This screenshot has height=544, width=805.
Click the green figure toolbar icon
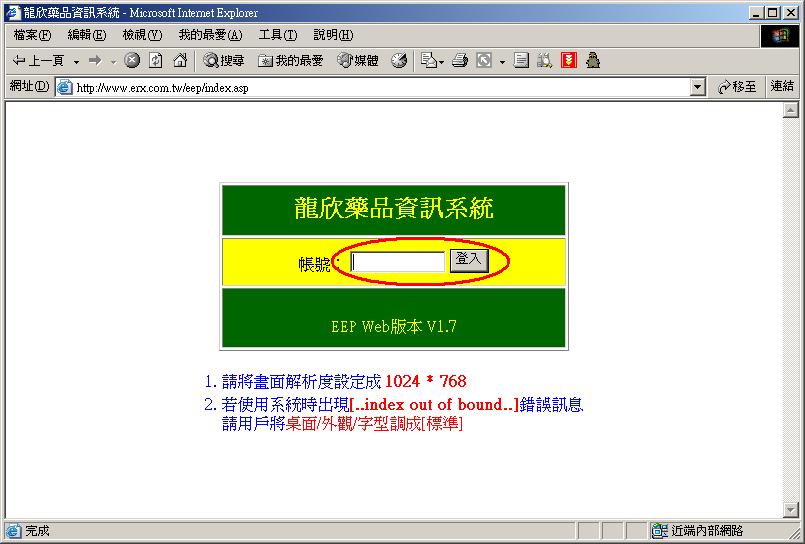coord(593,61)
